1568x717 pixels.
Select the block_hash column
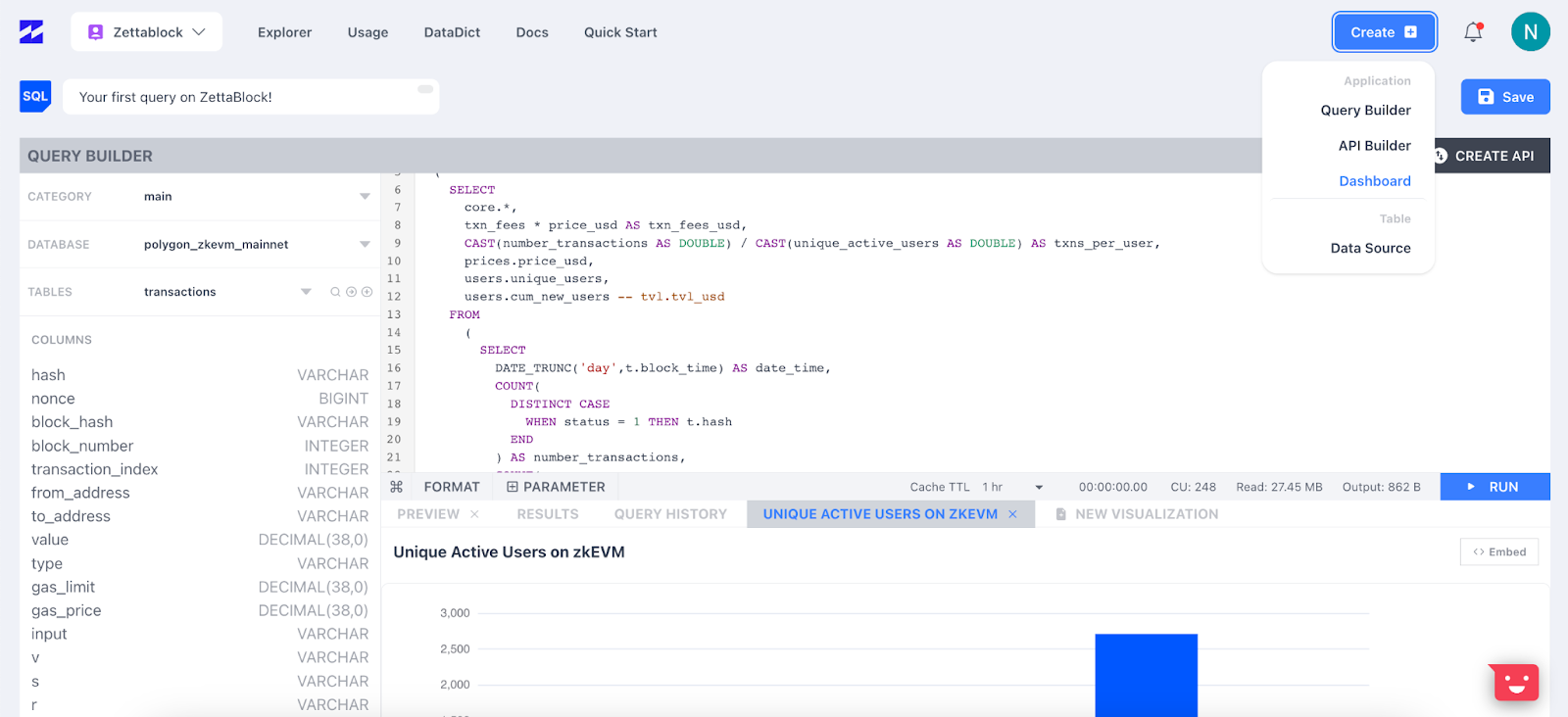pyautogui.click(x=200, y=422)
